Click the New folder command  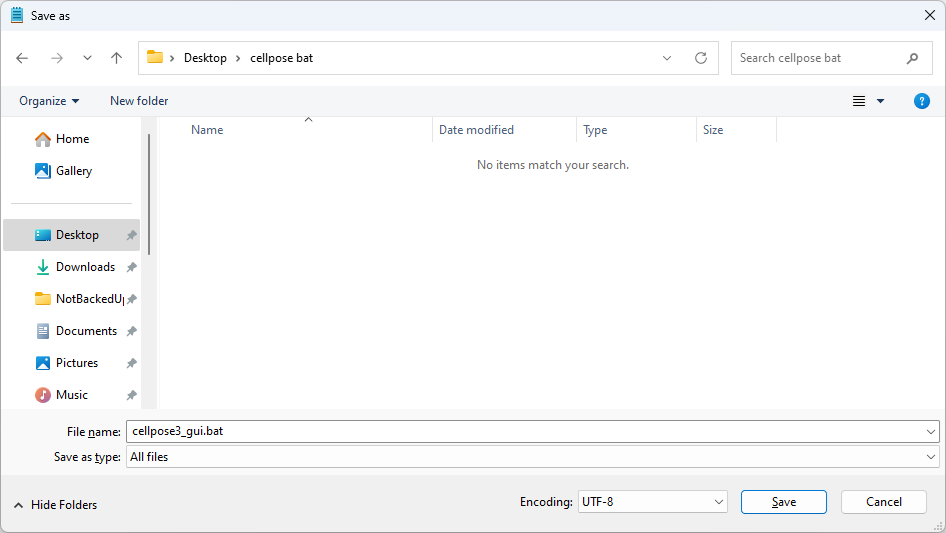pyautogui.click(x=139, y=101)
